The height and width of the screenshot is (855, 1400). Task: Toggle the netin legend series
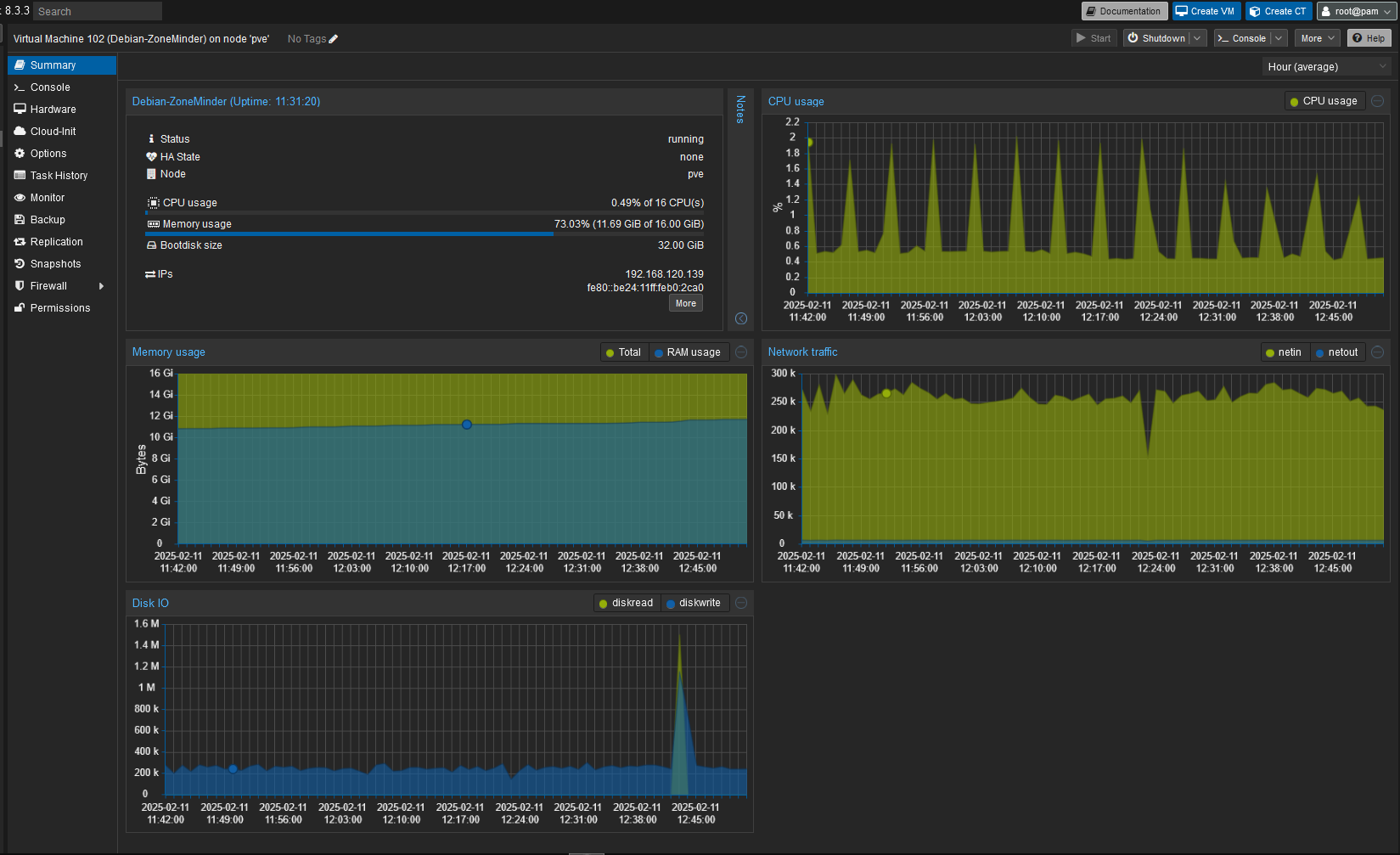pos(1284,352)
